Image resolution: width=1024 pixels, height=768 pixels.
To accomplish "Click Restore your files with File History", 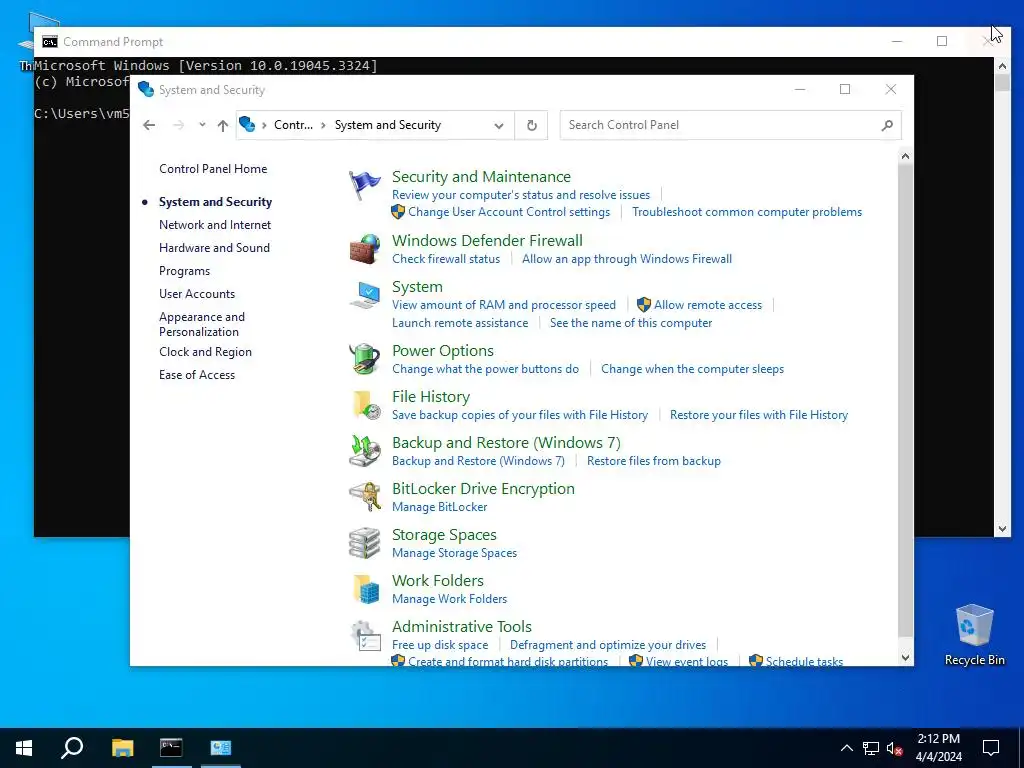I will coord(759,415).
